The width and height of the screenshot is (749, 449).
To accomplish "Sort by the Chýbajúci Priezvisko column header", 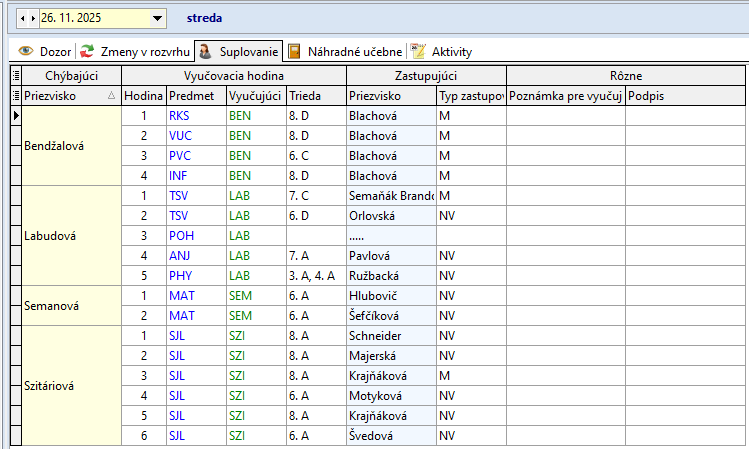I will (64, 96).
